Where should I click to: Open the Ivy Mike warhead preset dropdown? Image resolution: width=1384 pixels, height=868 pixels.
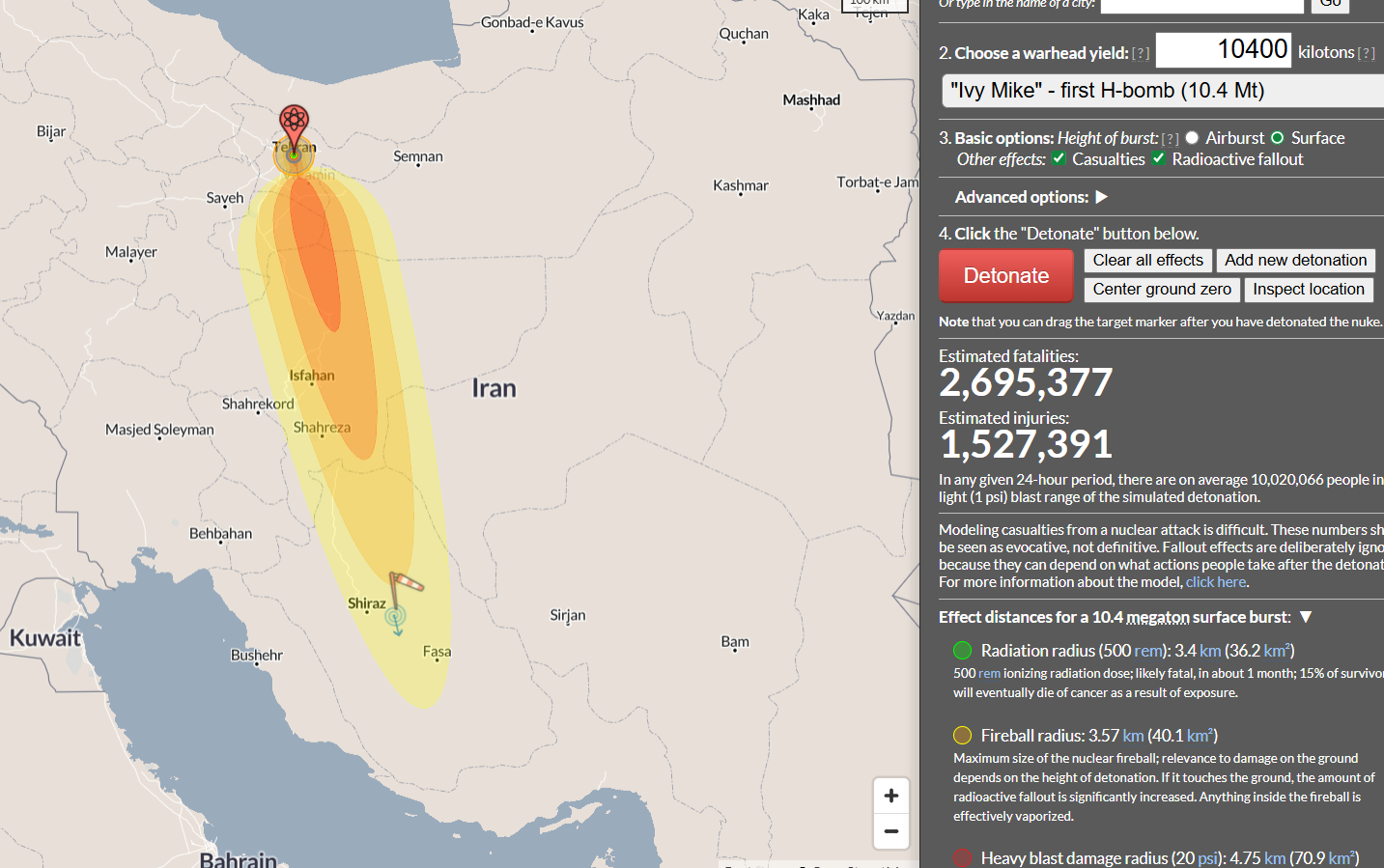pos(1163,91)
